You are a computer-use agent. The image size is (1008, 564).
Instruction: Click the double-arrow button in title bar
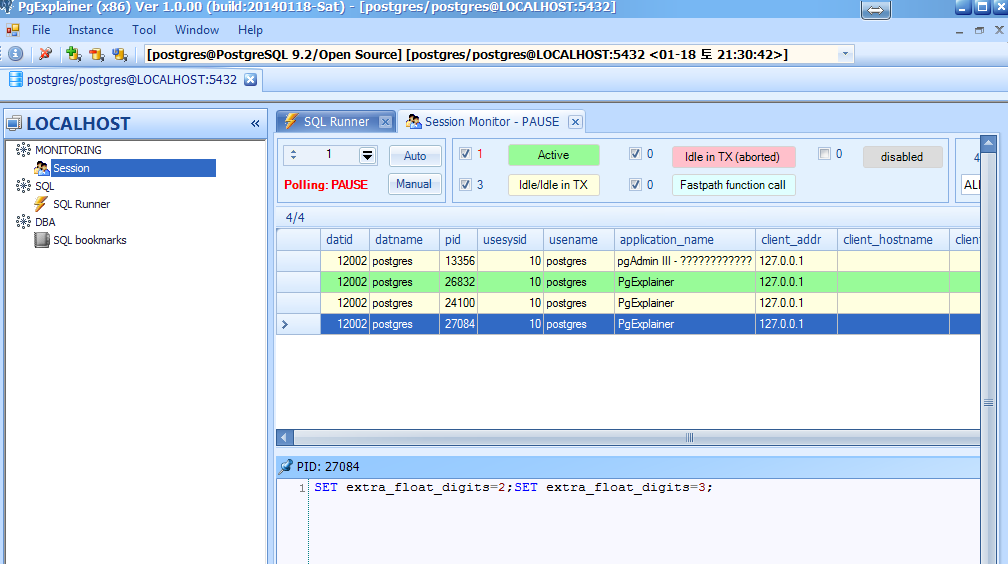click(x=876, y=10)
